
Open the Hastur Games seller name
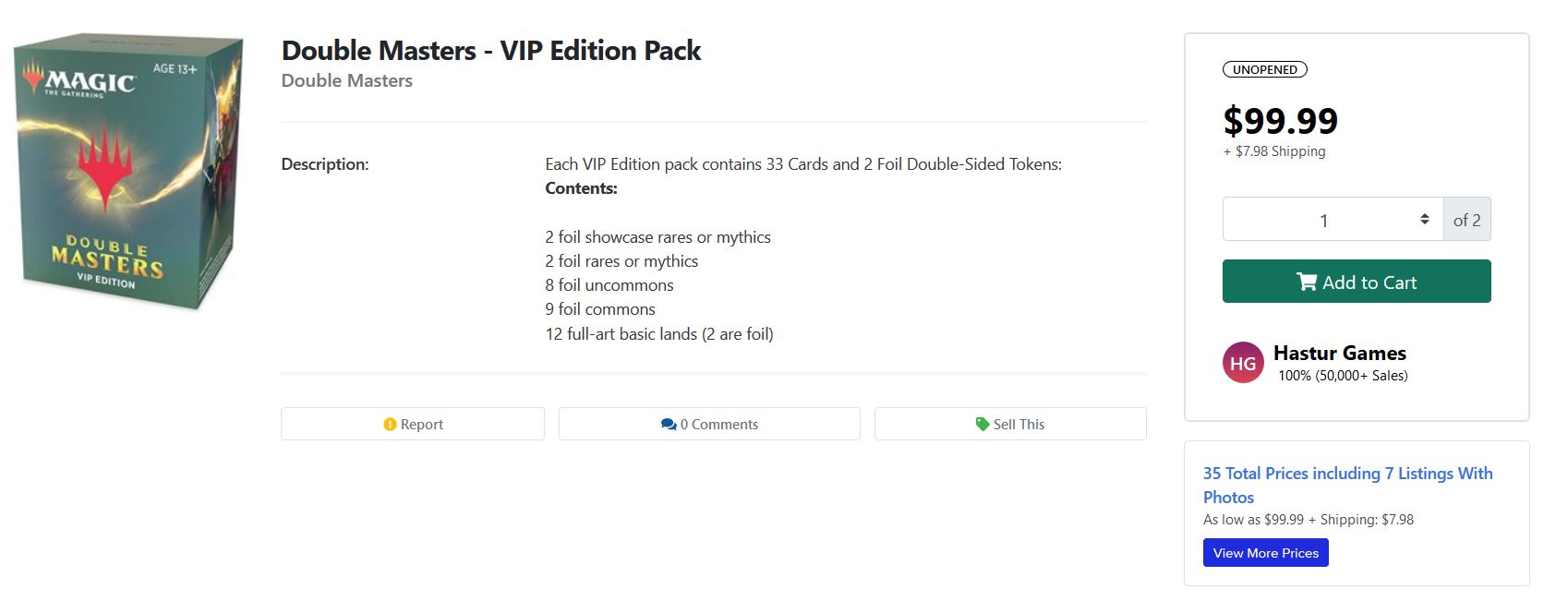tap(1339, 353)
